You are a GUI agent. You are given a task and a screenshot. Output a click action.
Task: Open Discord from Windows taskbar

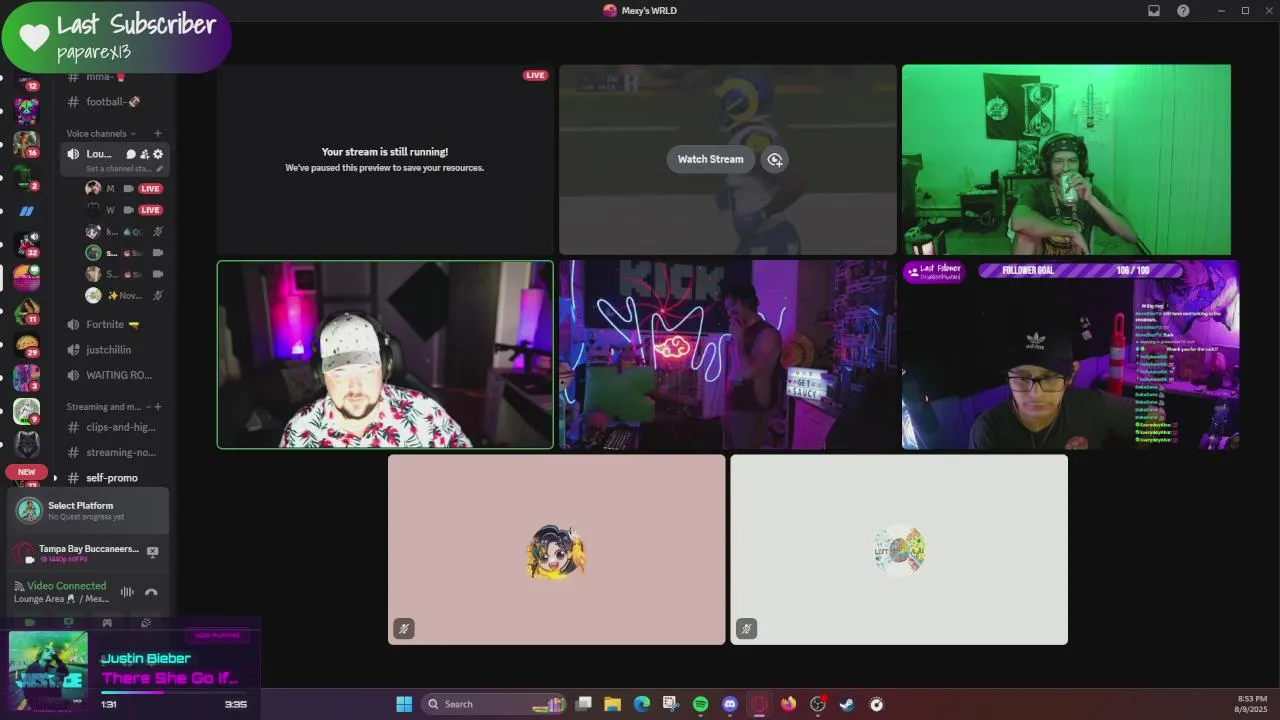(x=730, y=704)
